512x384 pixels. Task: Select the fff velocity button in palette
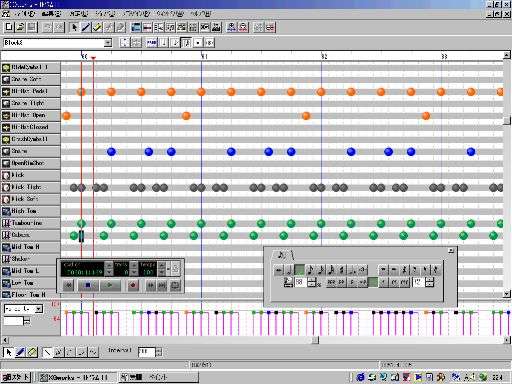[x=405, y=283]
